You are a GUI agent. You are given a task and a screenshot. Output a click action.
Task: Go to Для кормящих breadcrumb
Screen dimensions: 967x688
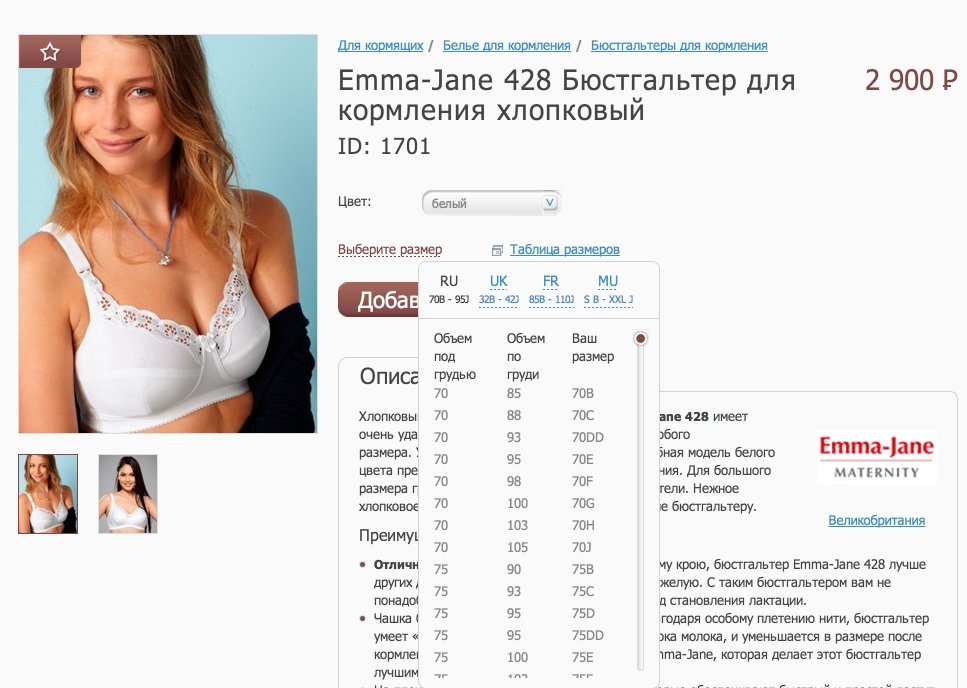(381, 45)
